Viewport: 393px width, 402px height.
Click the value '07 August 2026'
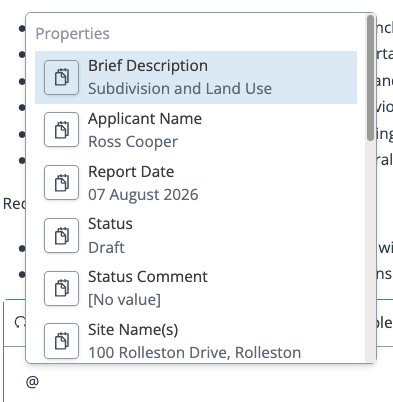143,195
